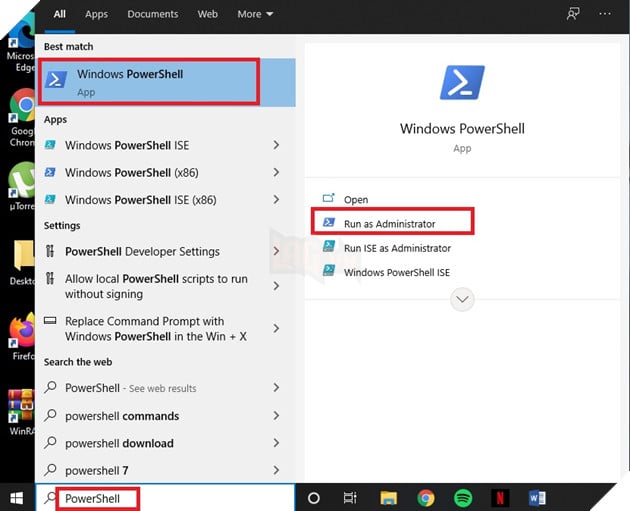Click the Run as Administrator icon

point(329,222)
